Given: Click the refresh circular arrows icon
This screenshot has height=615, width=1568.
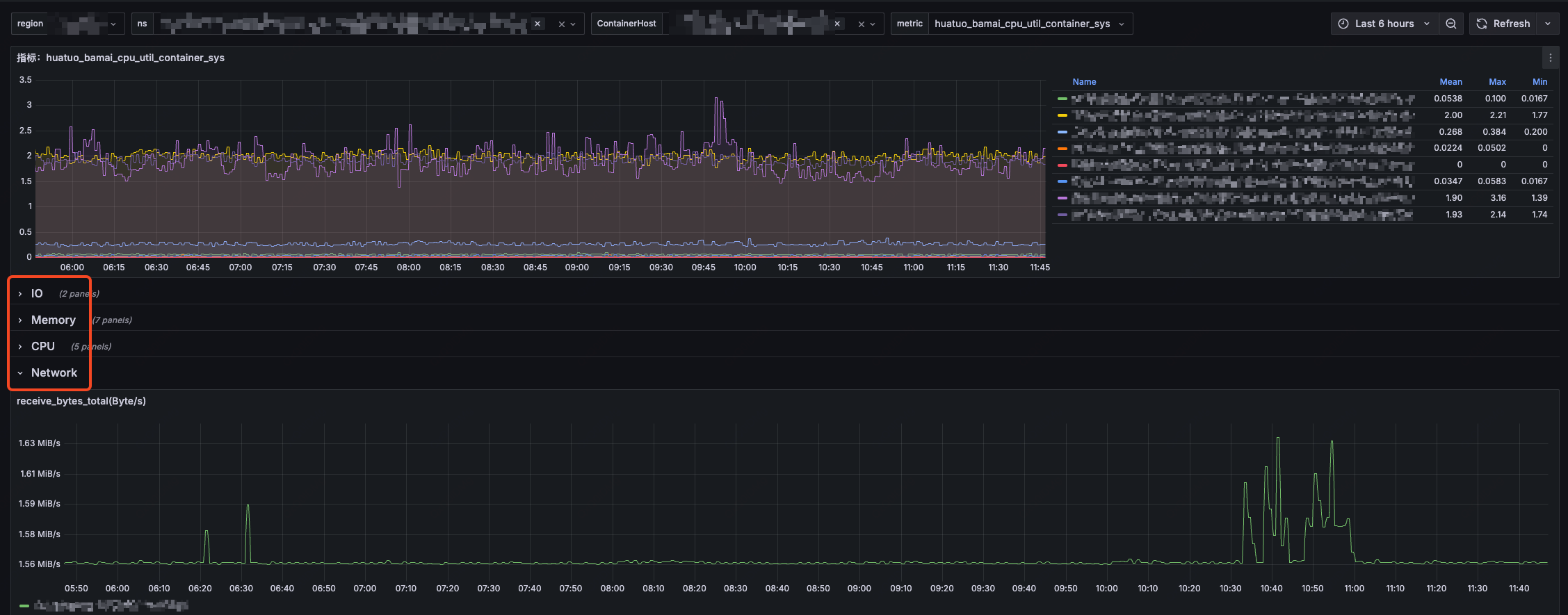Looking at the screenshot, I should pos(1482,24).
